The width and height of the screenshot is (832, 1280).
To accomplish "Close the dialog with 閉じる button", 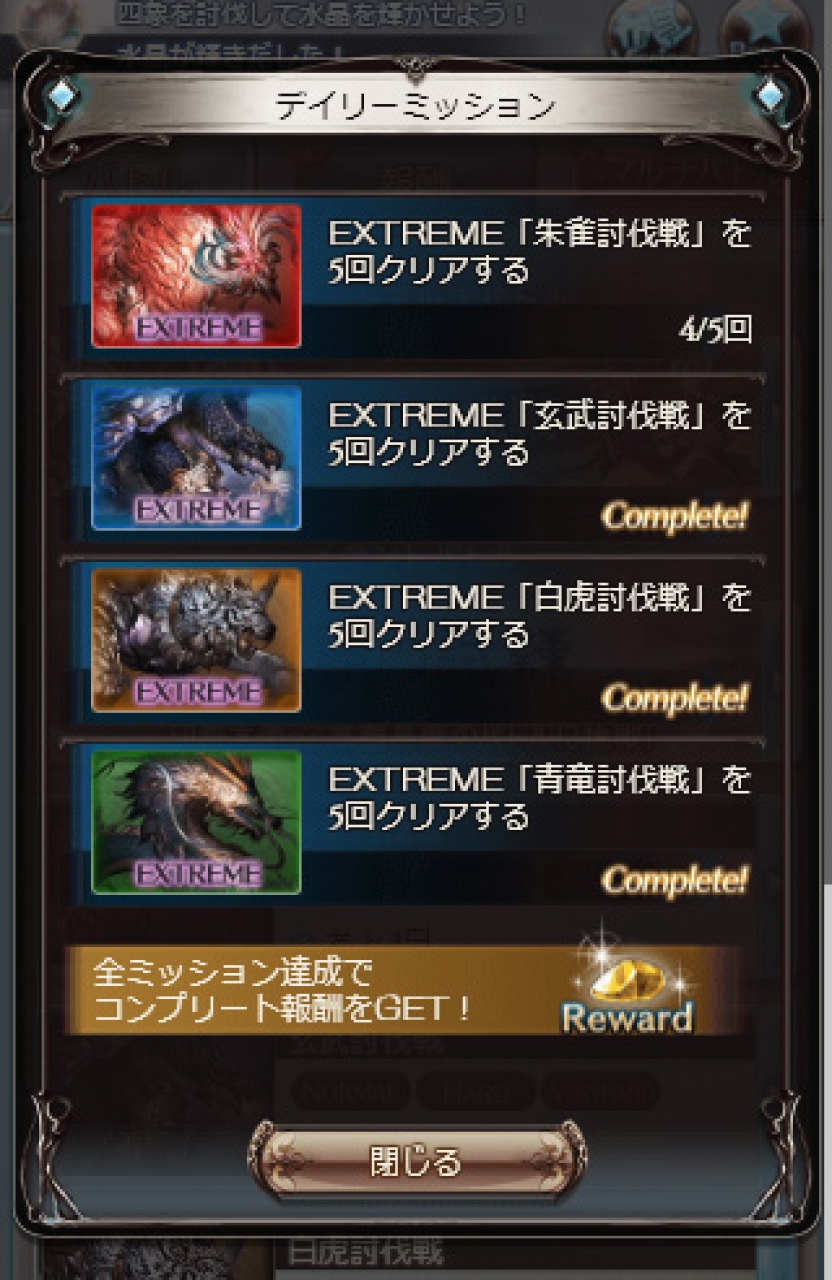I will 416,1161.
